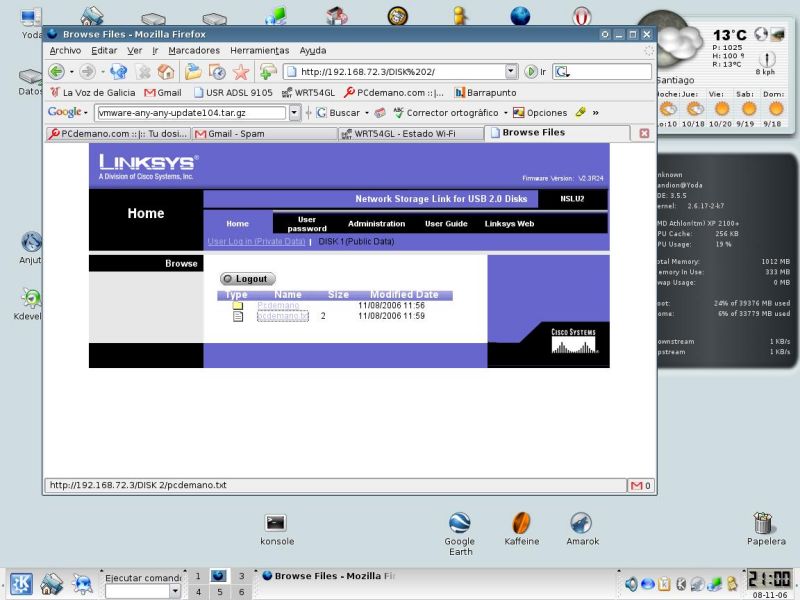The width and height of the screenshot is (800, 600).
Task: Click the 21:00 clock in the panel
Action: coord(769,580)
